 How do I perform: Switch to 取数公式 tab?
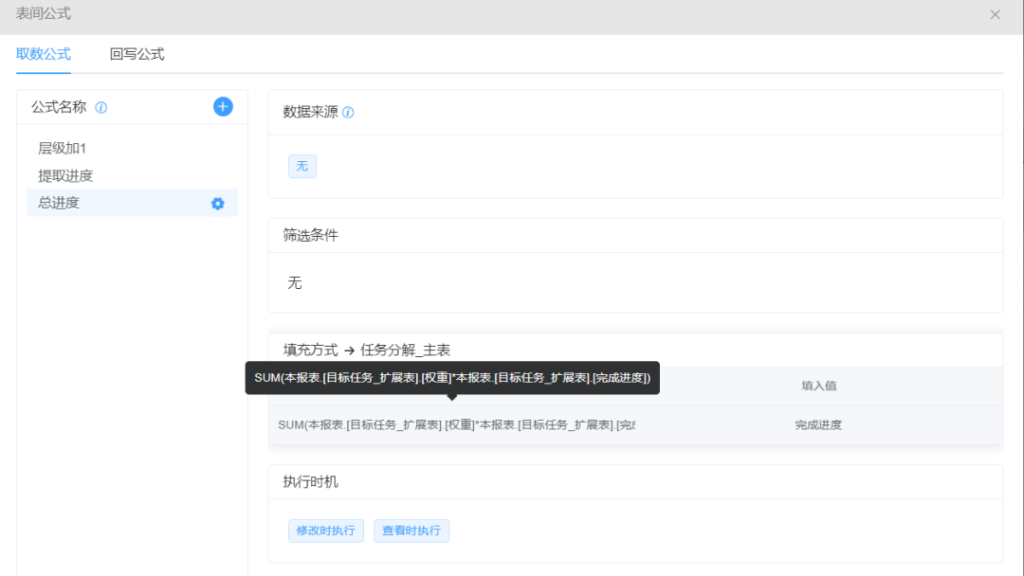click(x=43, y=54)
